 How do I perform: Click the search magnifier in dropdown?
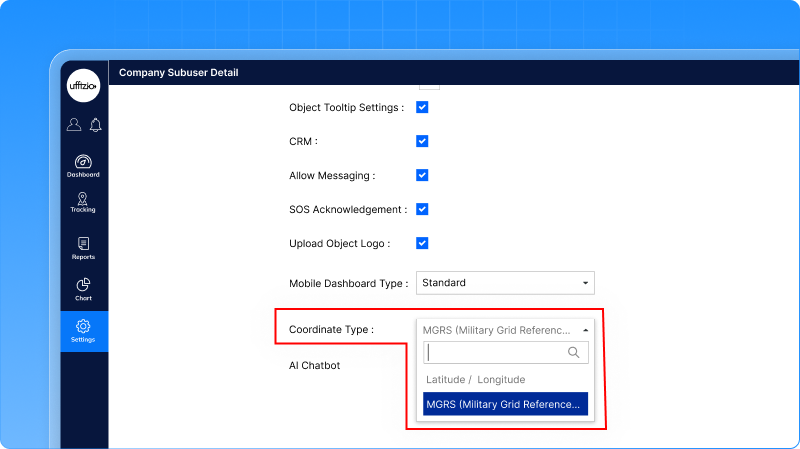click(573, 352)
